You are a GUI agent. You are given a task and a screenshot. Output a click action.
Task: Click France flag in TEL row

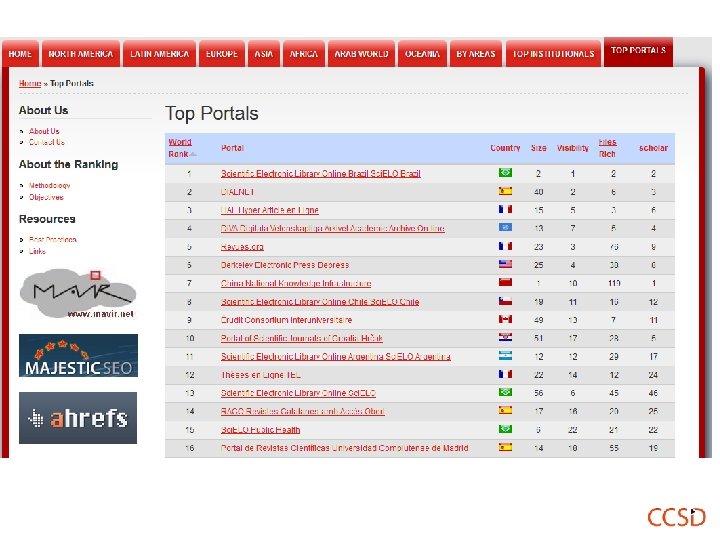click(x=505, y=374)
